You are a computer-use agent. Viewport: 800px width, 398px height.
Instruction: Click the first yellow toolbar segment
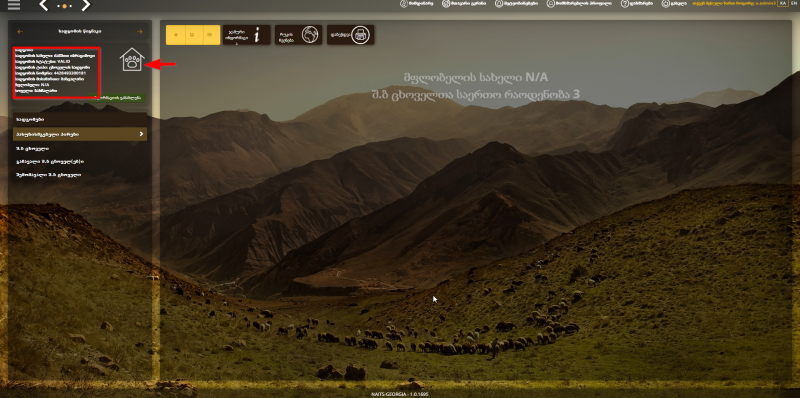176,35
